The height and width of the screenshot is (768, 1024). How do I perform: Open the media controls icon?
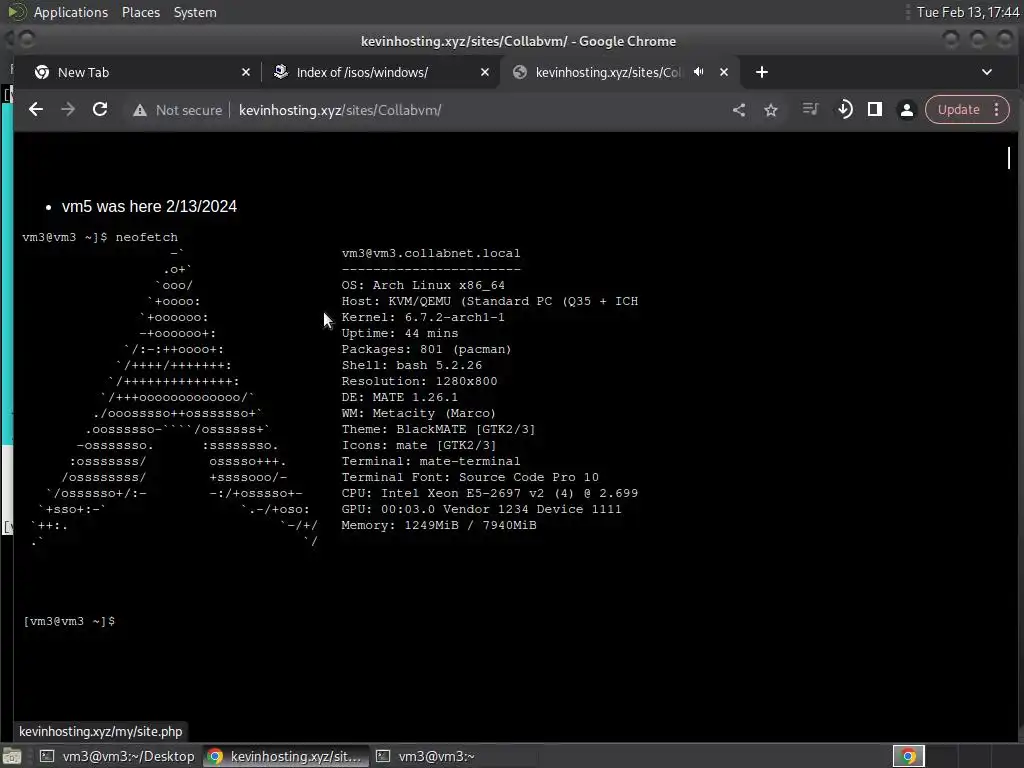click(x=810, y=109)
